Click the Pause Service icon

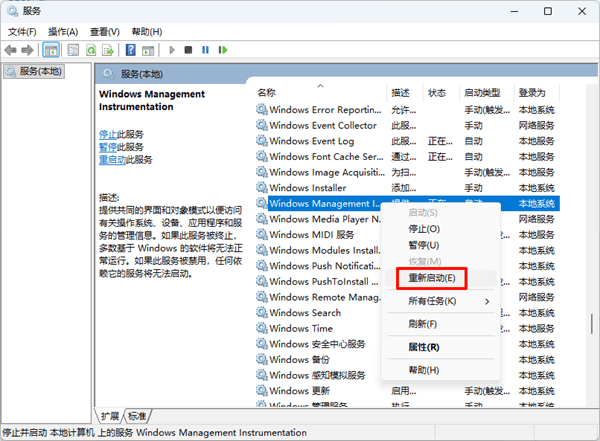[205, 50]
